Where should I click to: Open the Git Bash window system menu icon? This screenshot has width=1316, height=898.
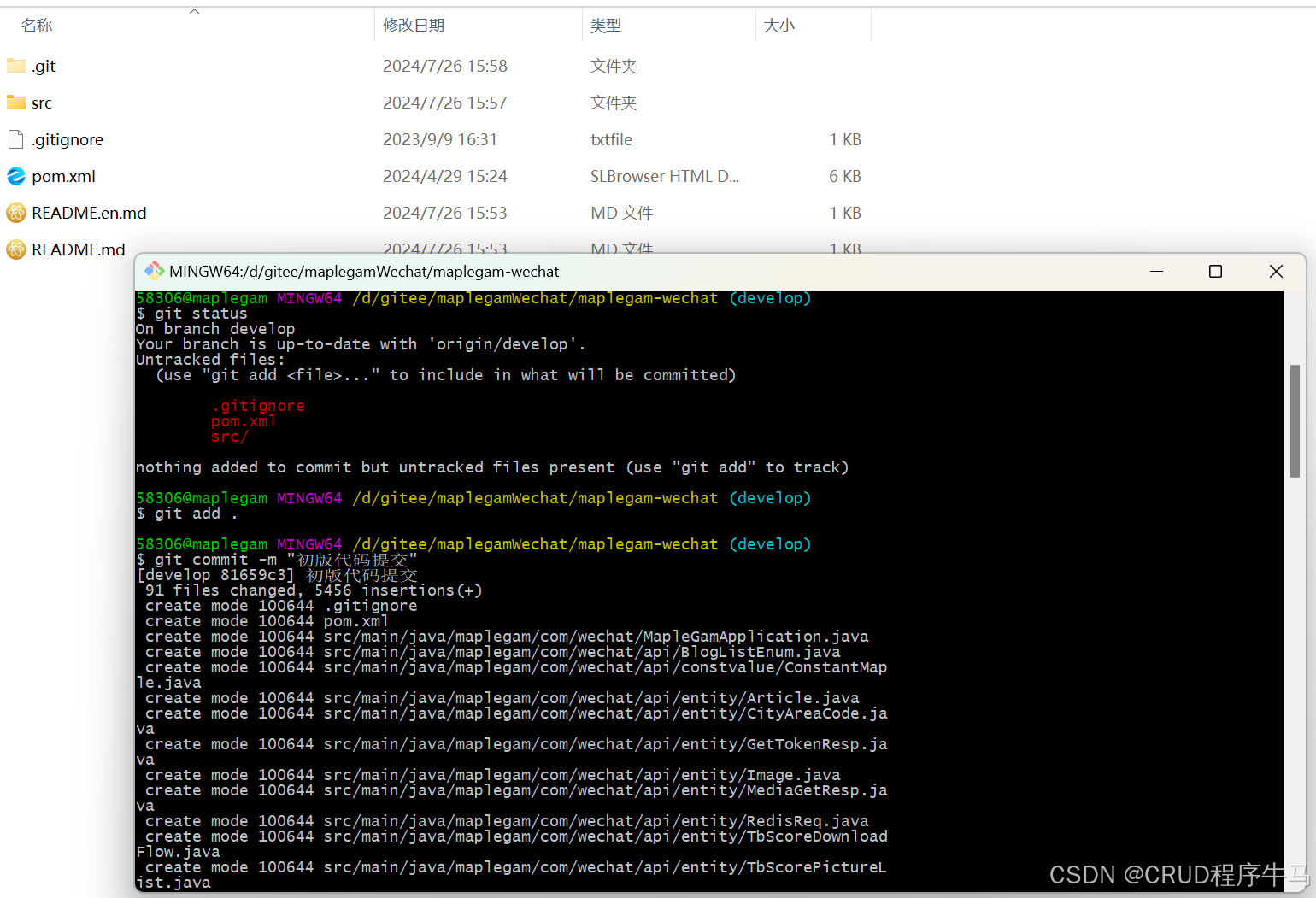click(x=155, y=272)
